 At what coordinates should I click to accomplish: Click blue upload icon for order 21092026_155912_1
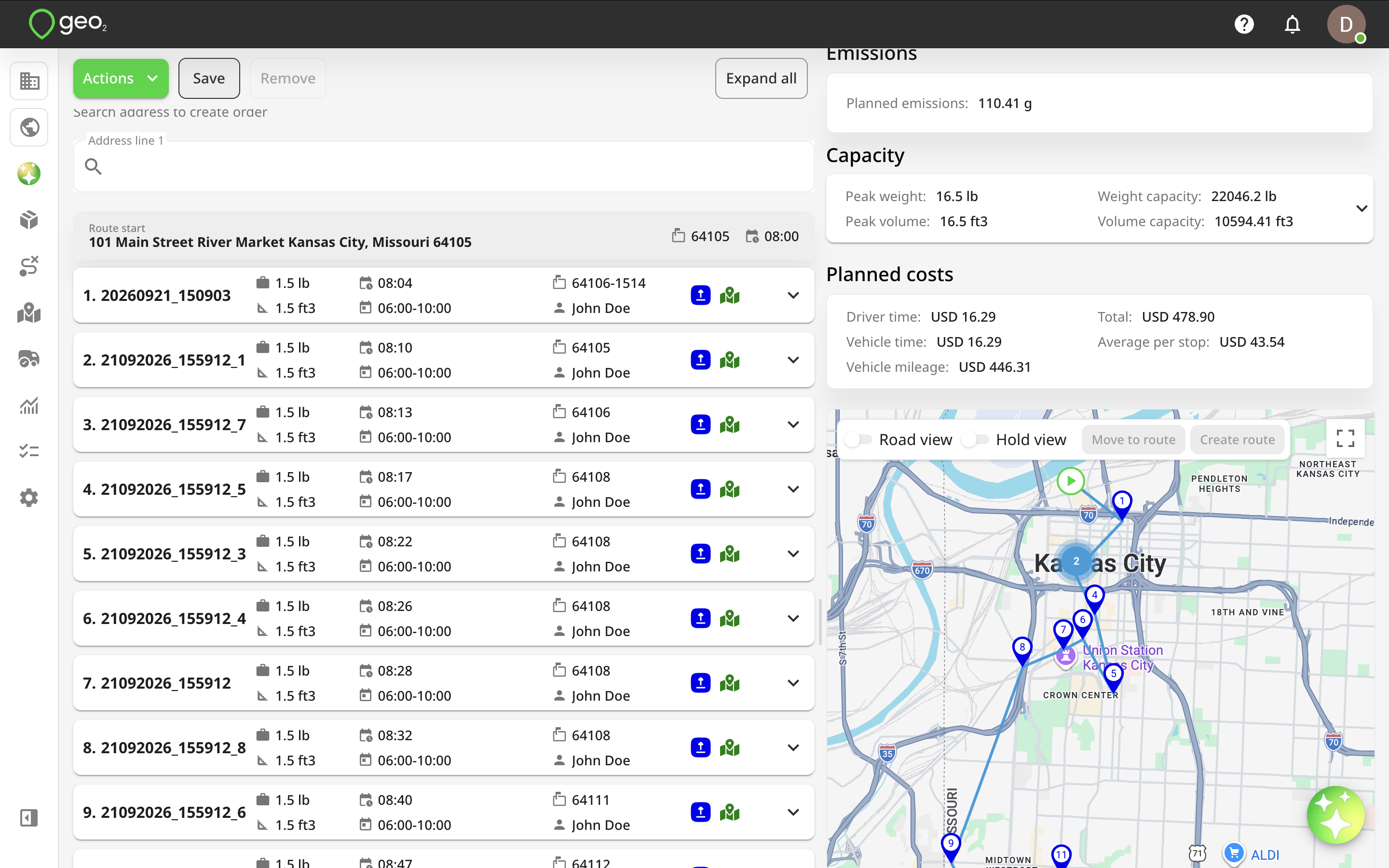pos(700,360)
